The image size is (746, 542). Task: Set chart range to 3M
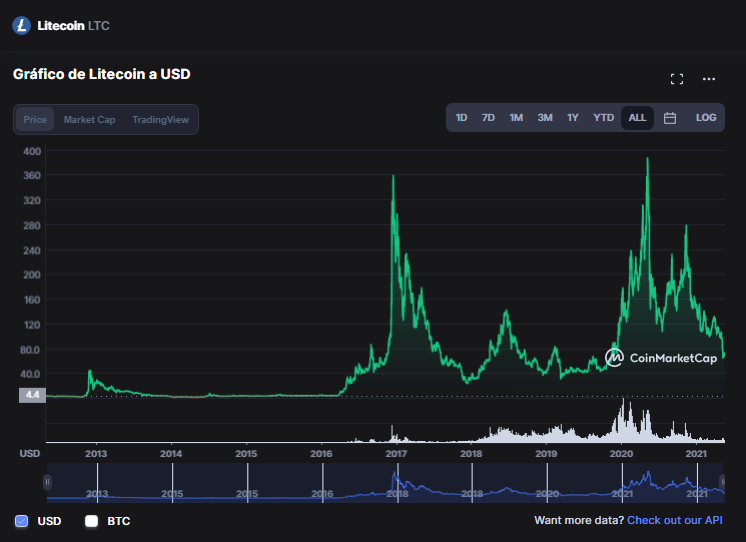tap(545, 118)
